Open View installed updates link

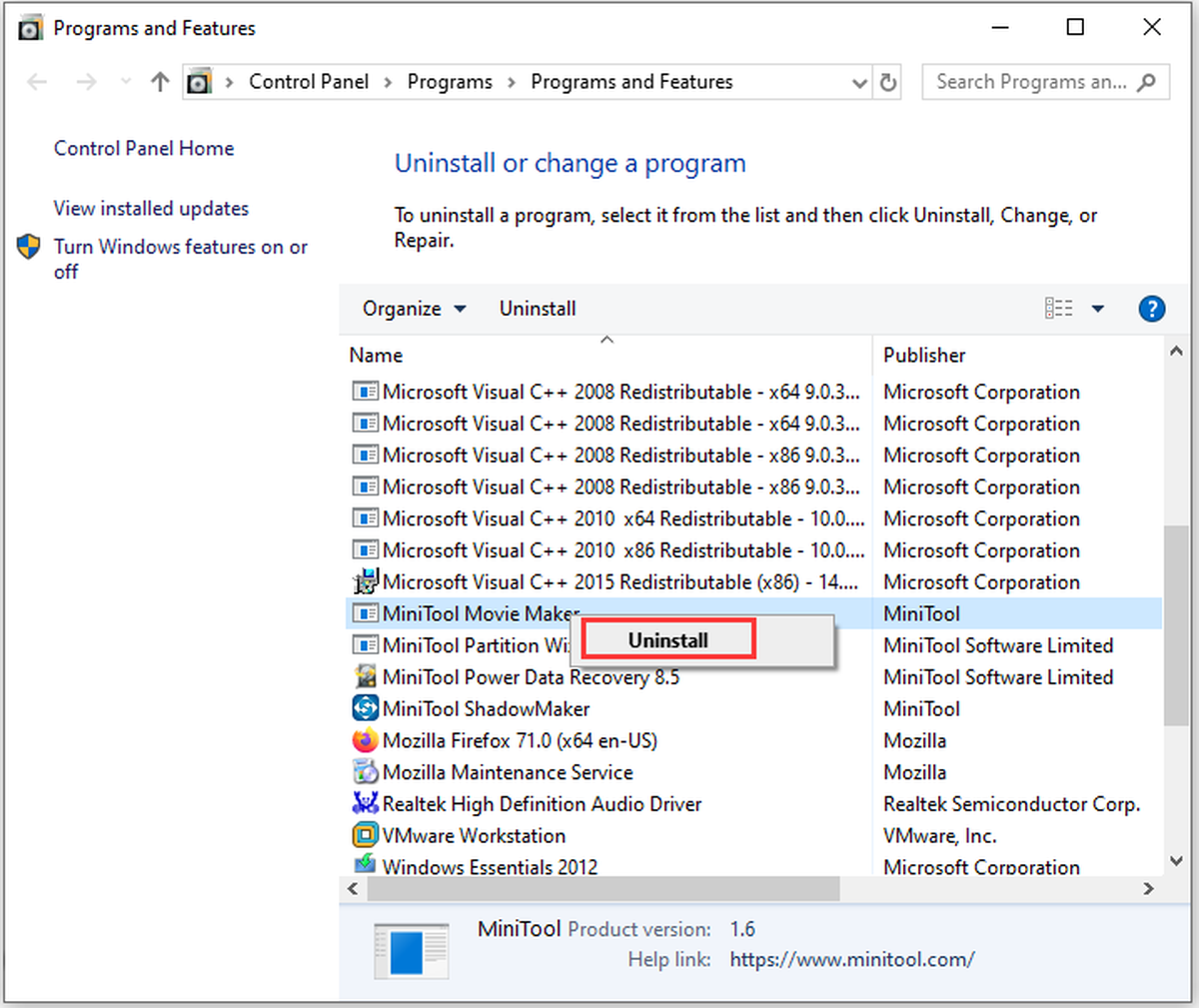(x=151, y=208)
